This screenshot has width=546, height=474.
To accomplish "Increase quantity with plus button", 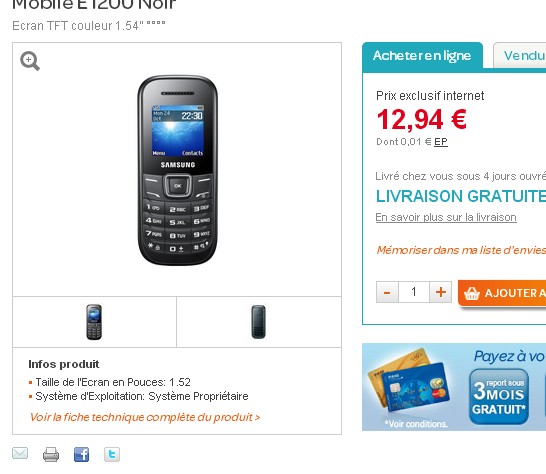I will point(440,292).
